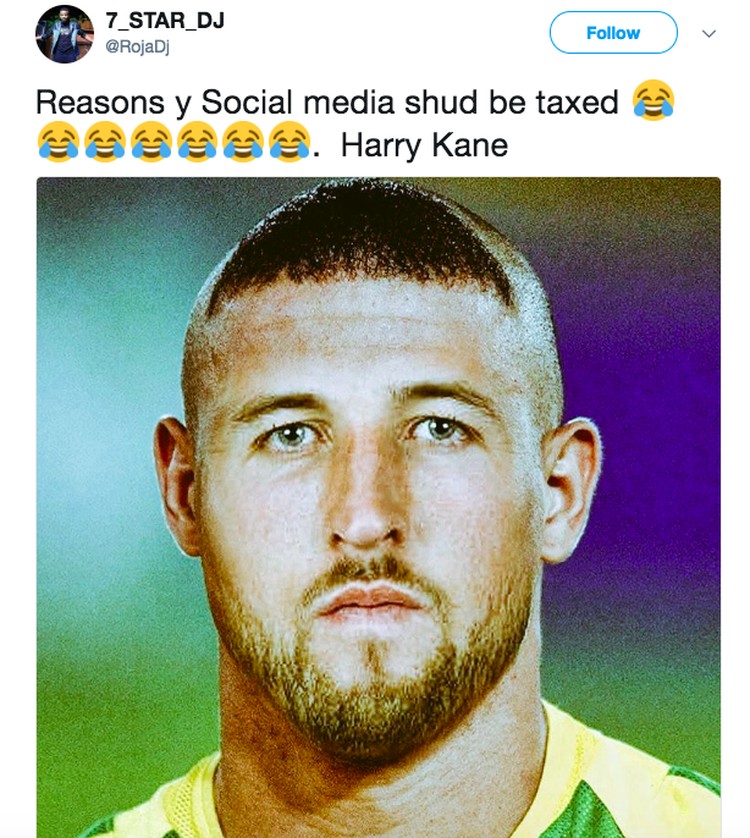Open the attached tweet photo
The width and height of the screenshot is (750, 838).
point(378,507)
